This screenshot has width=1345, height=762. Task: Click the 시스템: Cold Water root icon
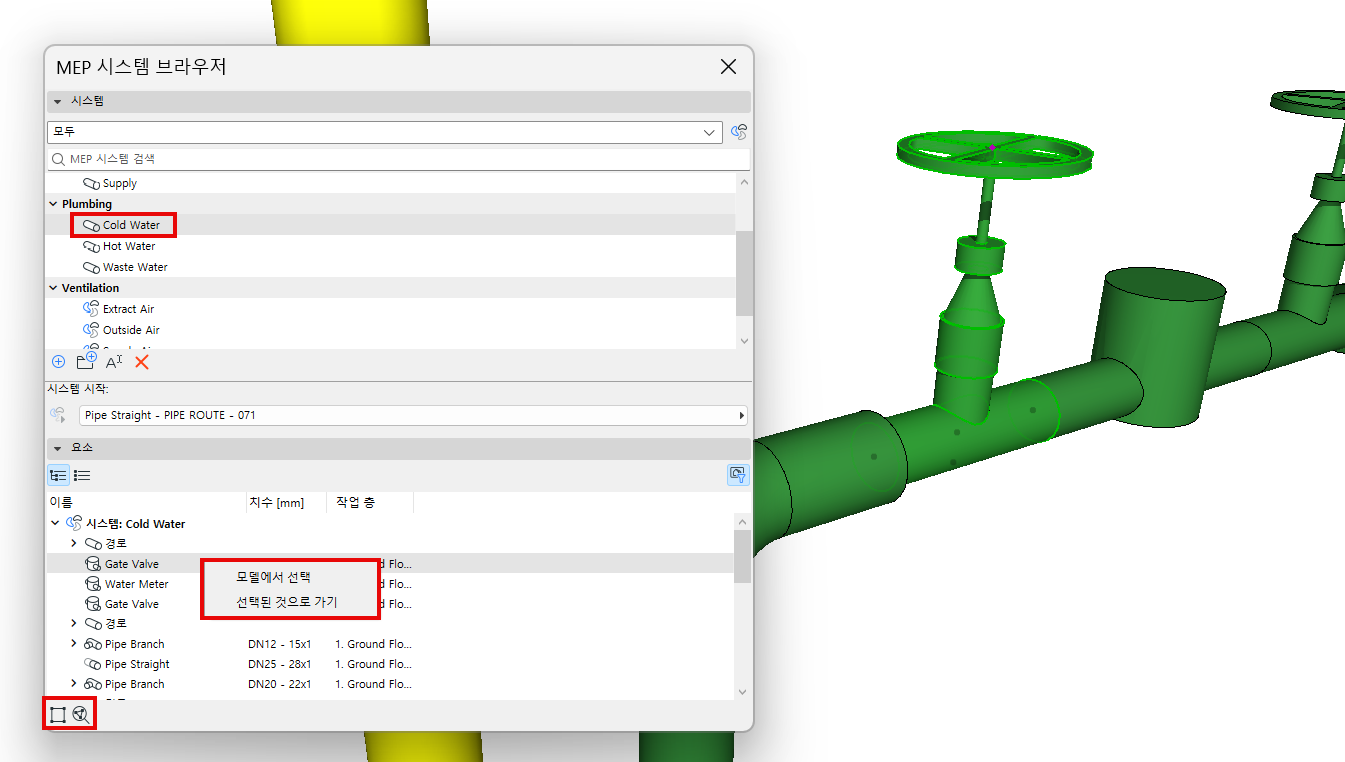73,523
